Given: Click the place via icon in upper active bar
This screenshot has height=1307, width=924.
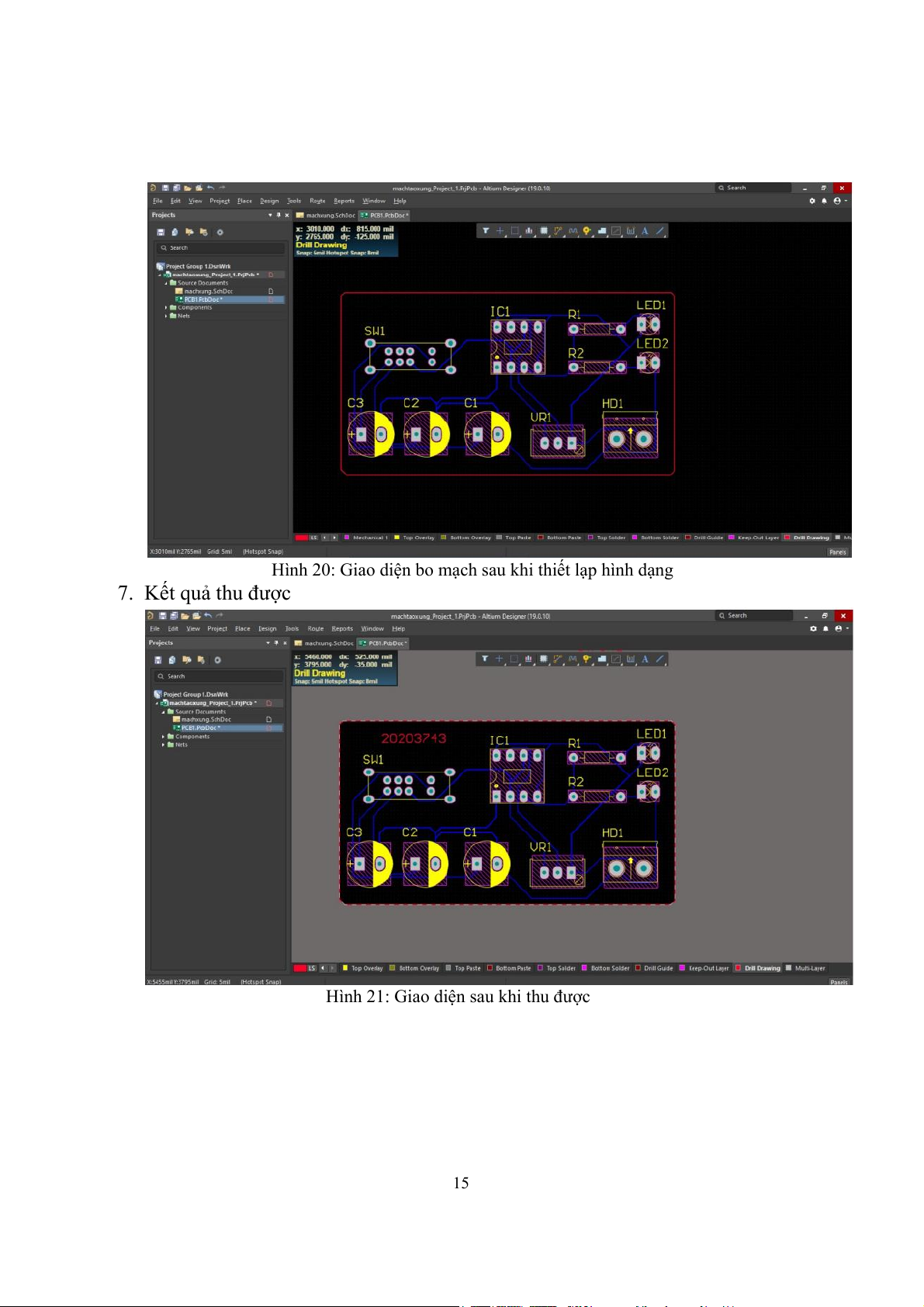Looking at the screenshot, I should [x=587, y=230].
